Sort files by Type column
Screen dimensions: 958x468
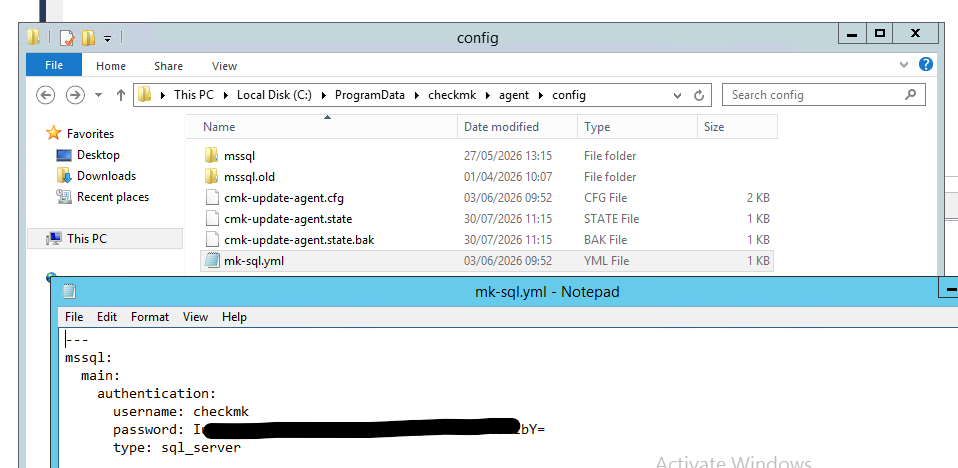click(637, 126)
